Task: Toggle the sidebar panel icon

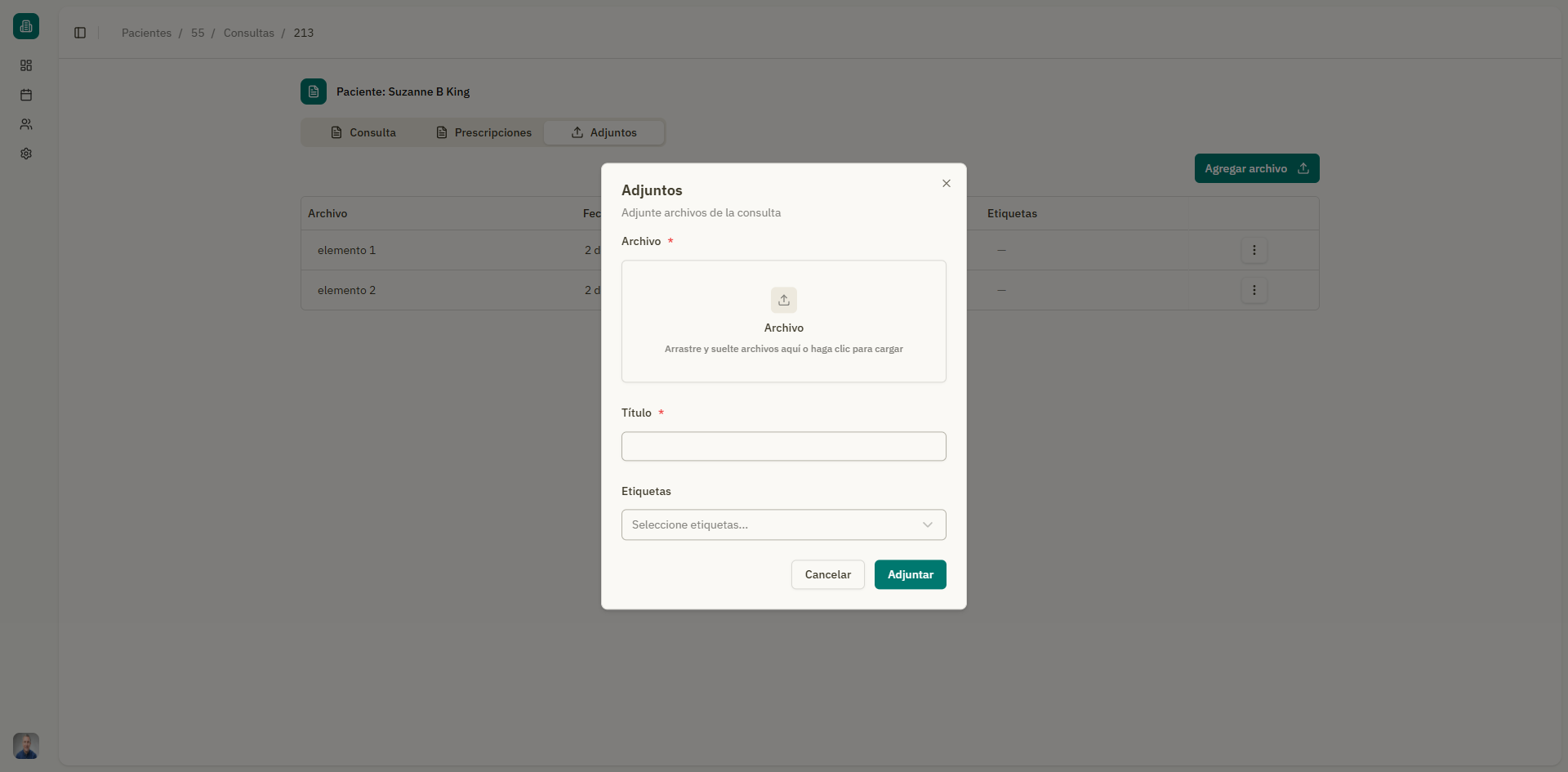Action: point(80,33)
